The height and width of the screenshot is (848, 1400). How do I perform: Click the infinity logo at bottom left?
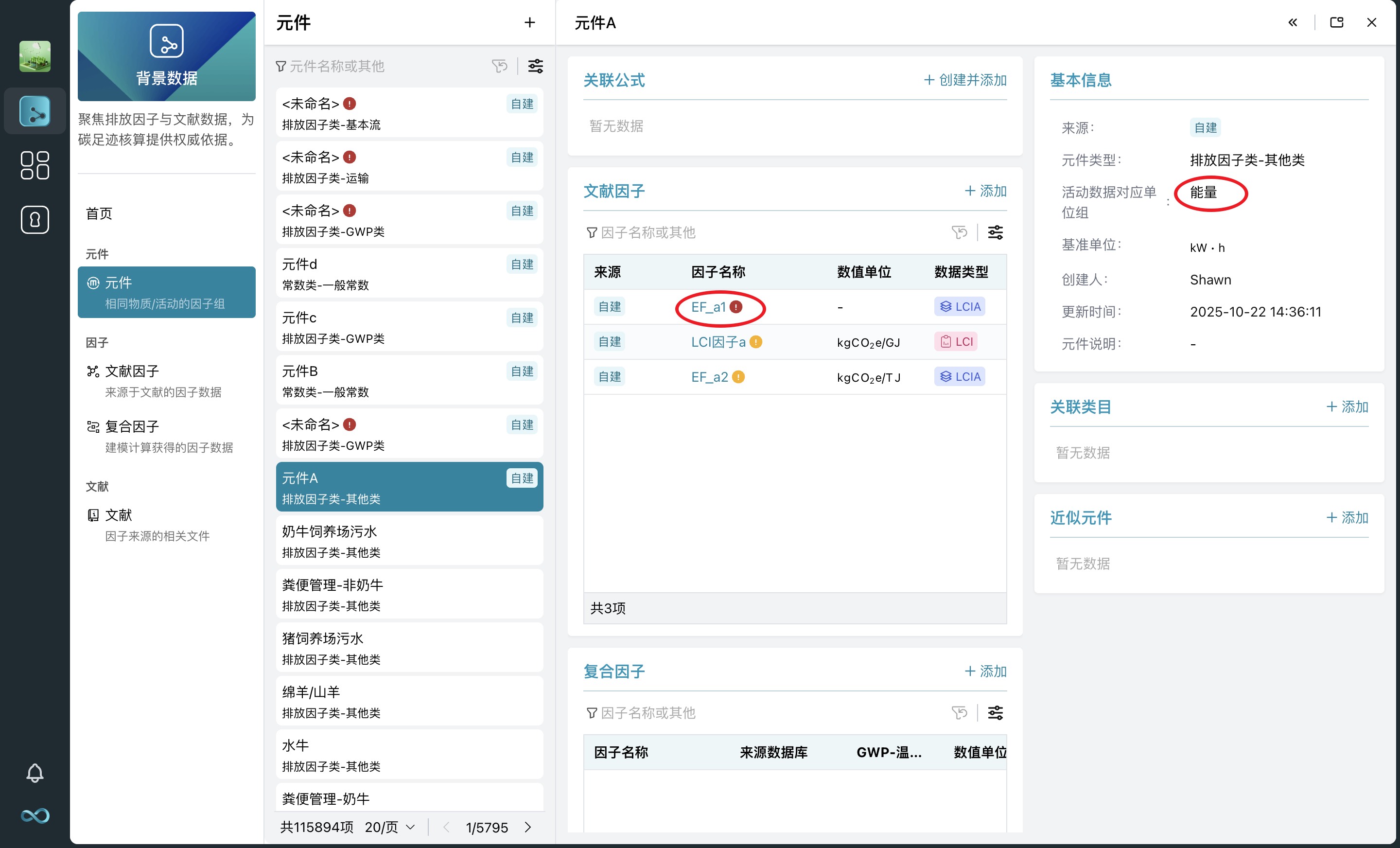pyautogui.click(x=35, y=815)
